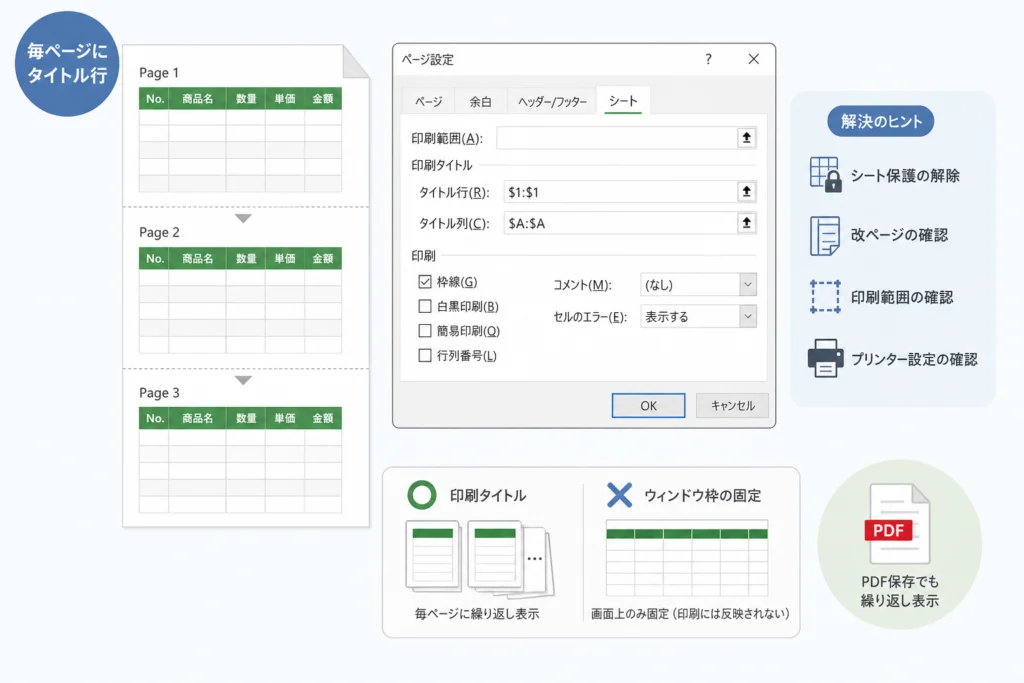The image size is (1024, 683).
Task: Uncheck the 枠線 checkbox
Action: tap(425, 281)
